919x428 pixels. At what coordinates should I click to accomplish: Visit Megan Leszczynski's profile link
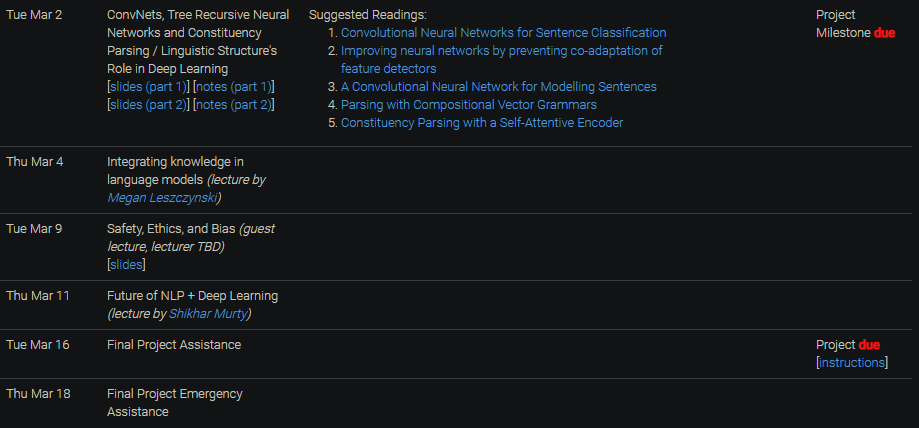coord(162,198)
